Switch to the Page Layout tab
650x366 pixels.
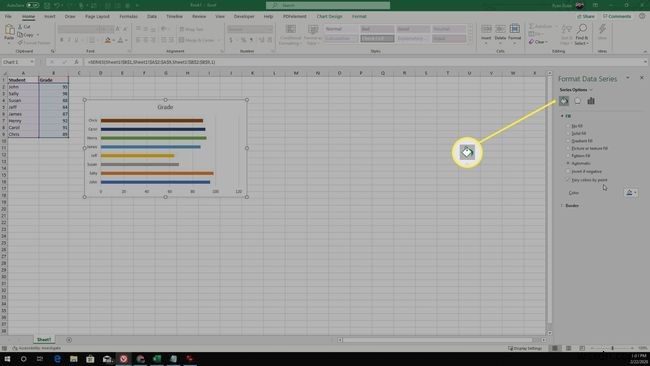(x=97, y=16)
